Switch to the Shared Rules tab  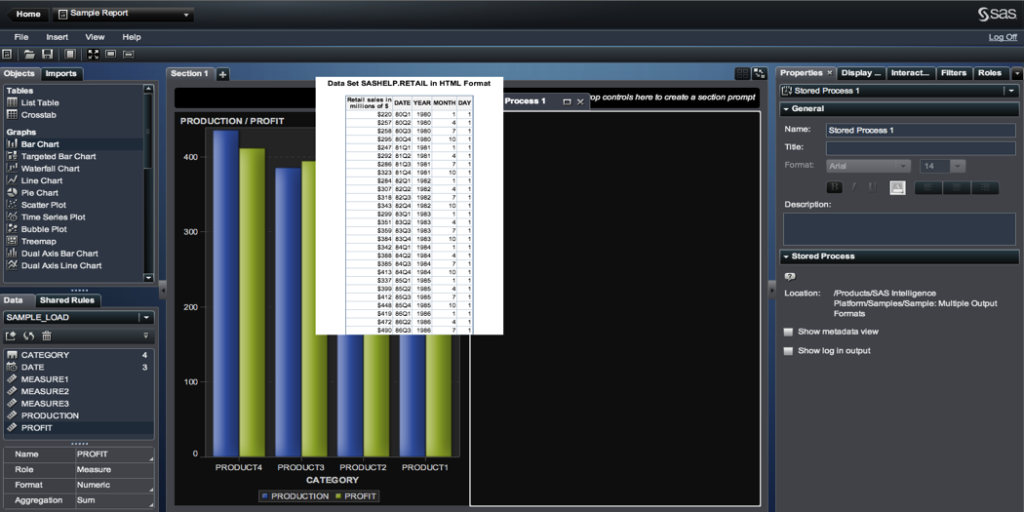67,300
